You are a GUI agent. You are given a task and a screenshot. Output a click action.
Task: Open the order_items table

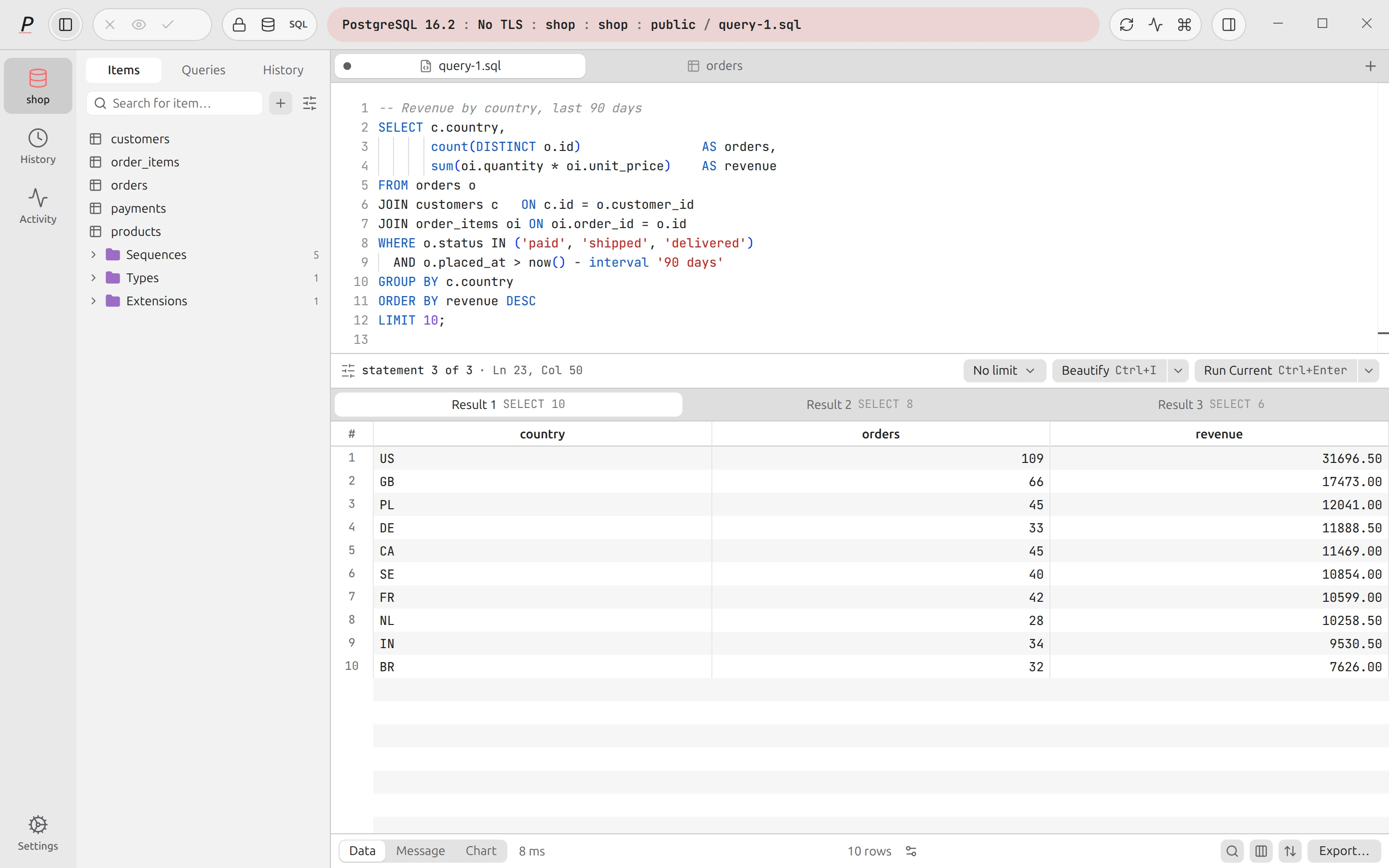[x=204, y=162]
